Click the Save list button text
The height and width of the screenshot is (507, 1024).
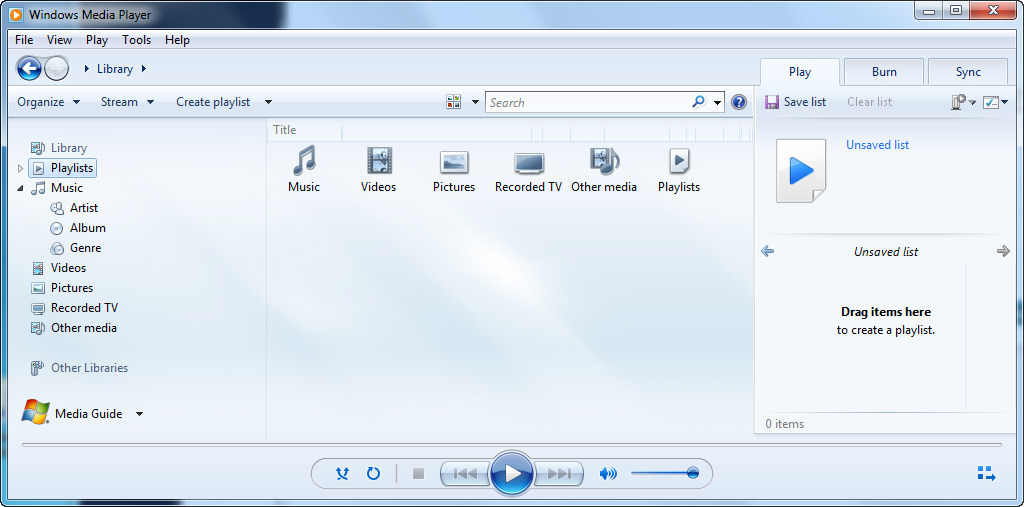[805, 102]
